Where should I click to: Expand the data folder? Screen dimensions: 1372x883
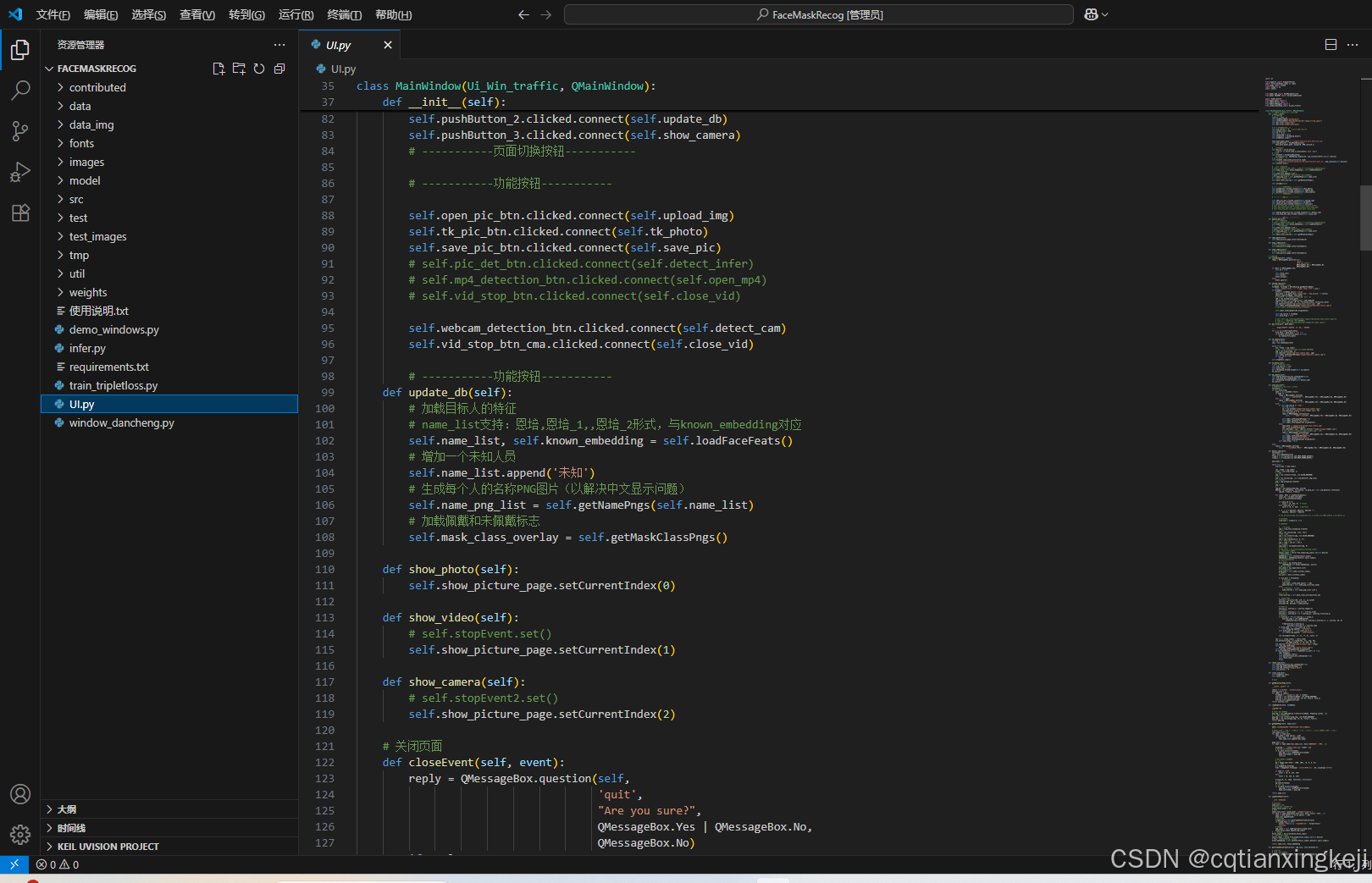(169, 106)
